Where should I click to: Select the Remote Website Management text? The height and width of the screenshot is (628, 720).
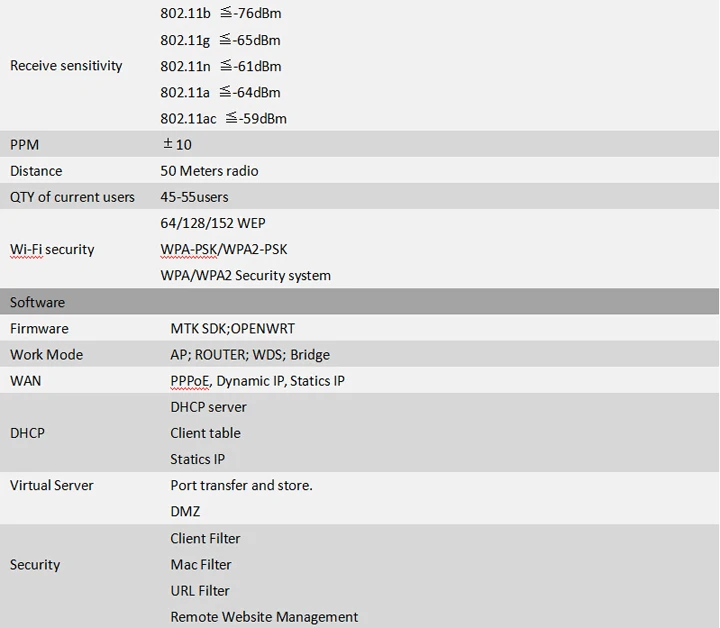click(264, 617)
